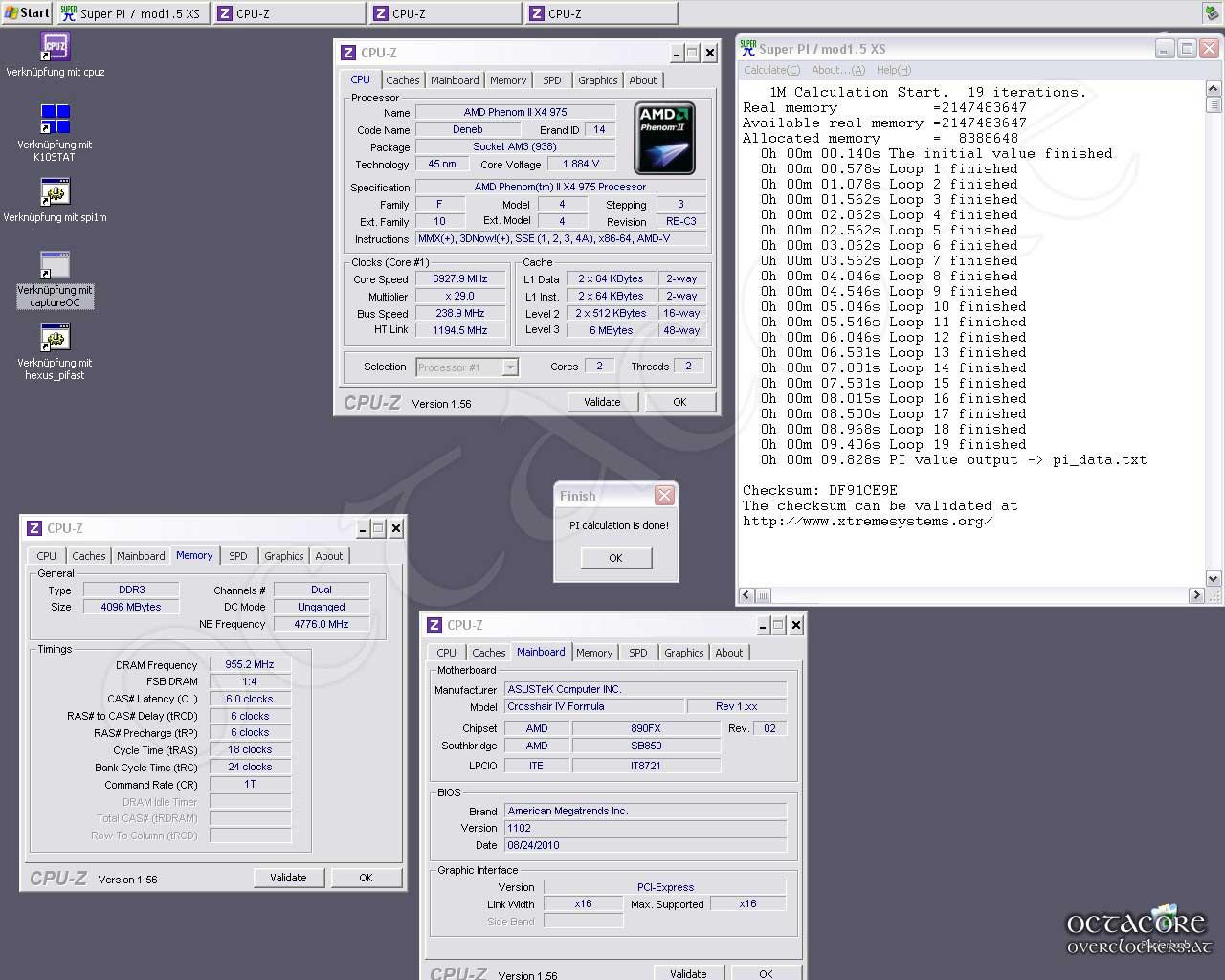Click Super PI vertical scrollbar up arrow

pos(1214,87)
